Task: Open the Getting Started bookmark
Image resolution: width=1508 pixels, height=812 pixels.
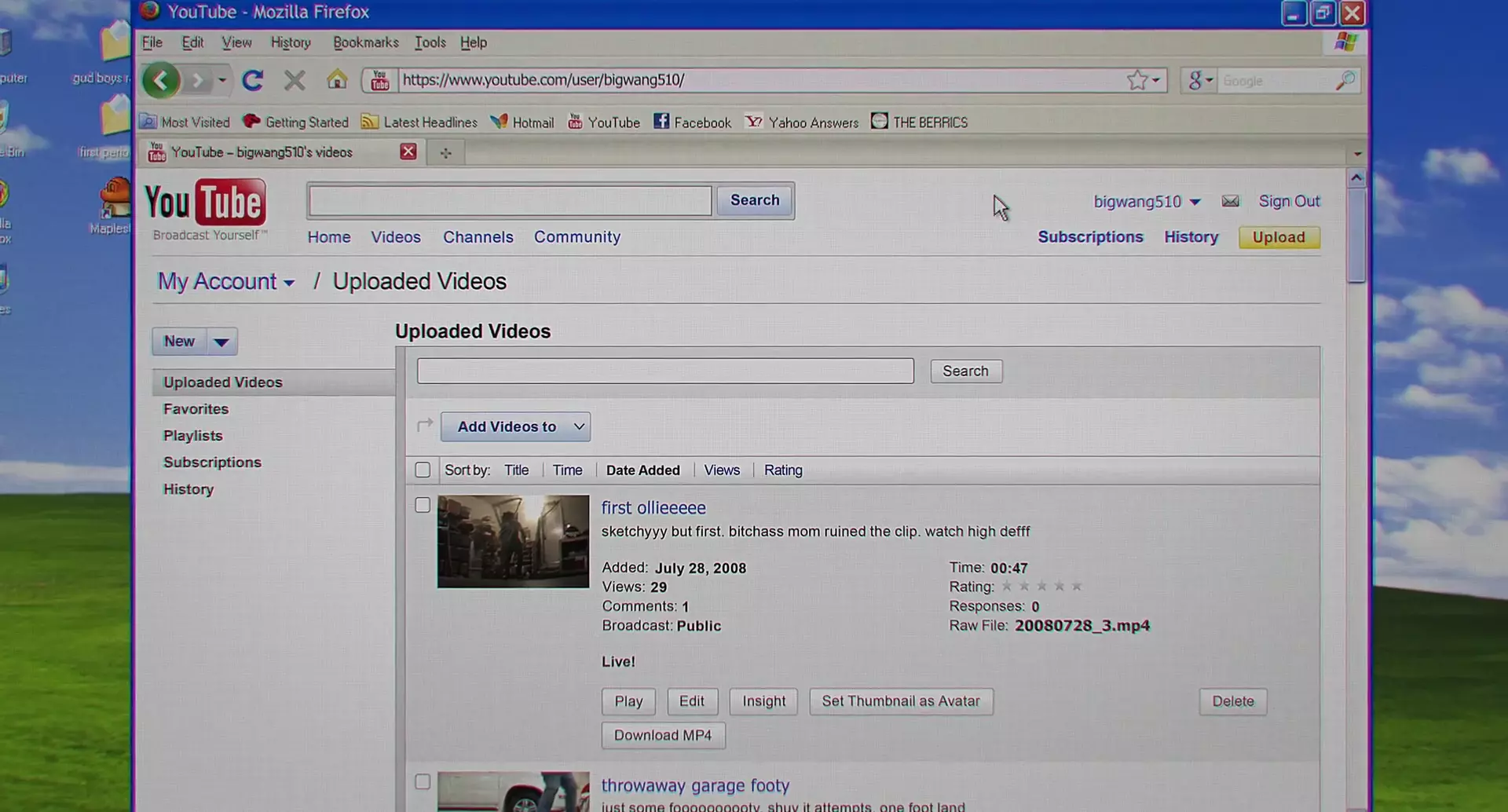Action: click(296, 122)
